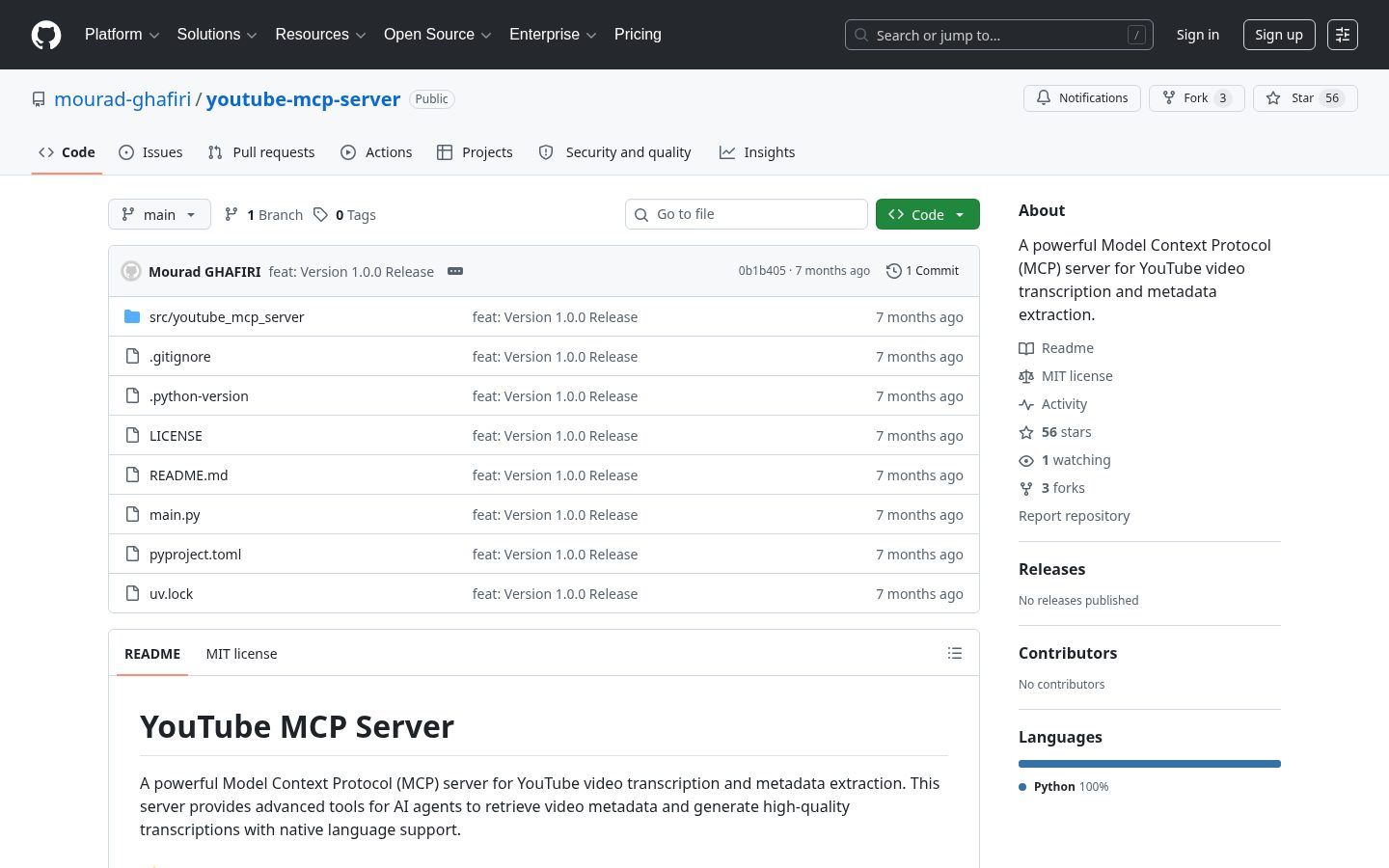Open the main branch selector dropdown
1389x868 pixels.
[x=159, y=214]
